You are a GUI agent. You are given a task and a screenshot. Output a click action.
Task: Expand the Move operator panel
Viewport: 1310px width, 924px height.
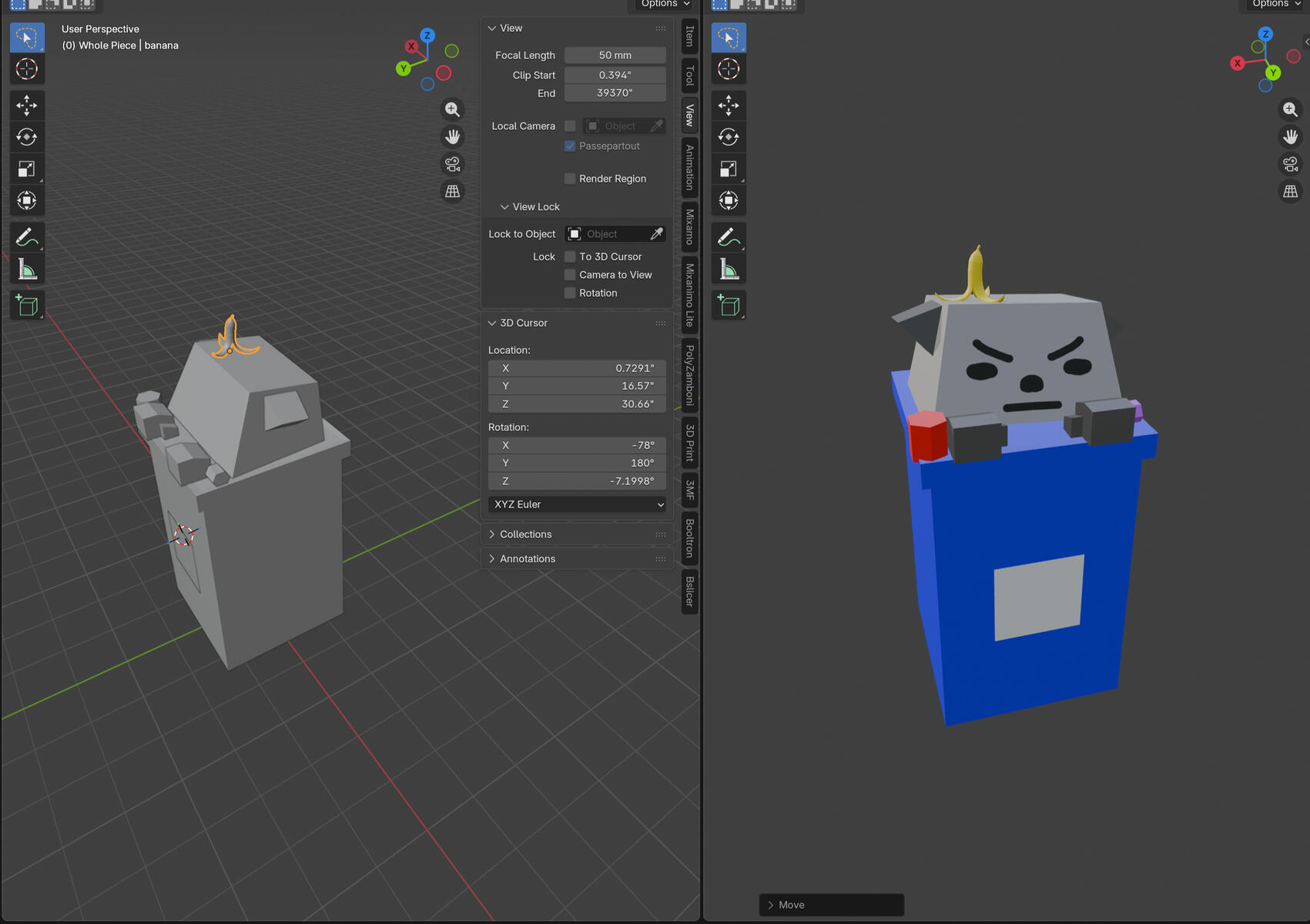pyautogui.click(x=771, y=905)
